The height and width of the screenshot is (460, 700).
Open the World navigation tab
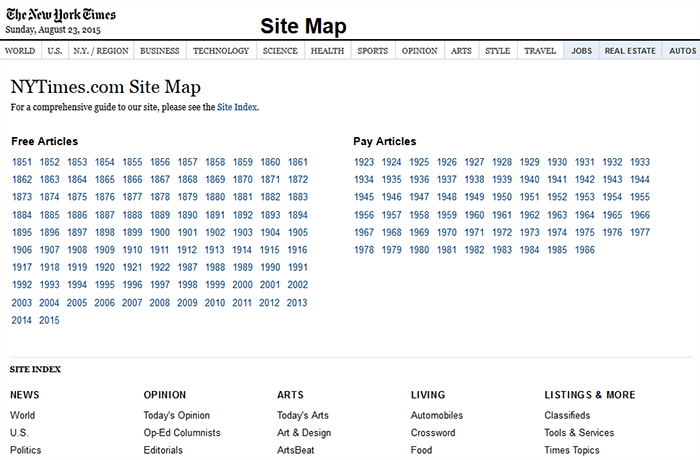click(21, 50)
